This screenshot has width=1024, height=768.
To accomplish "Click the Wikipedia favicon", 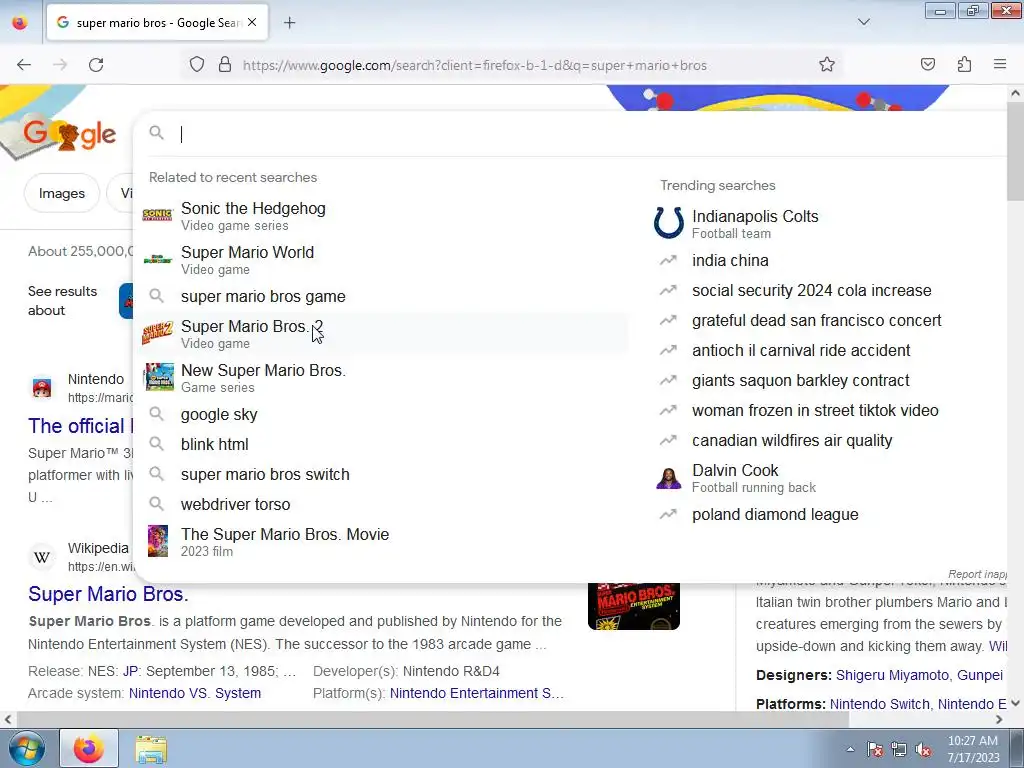I will (x=42, y=556).
